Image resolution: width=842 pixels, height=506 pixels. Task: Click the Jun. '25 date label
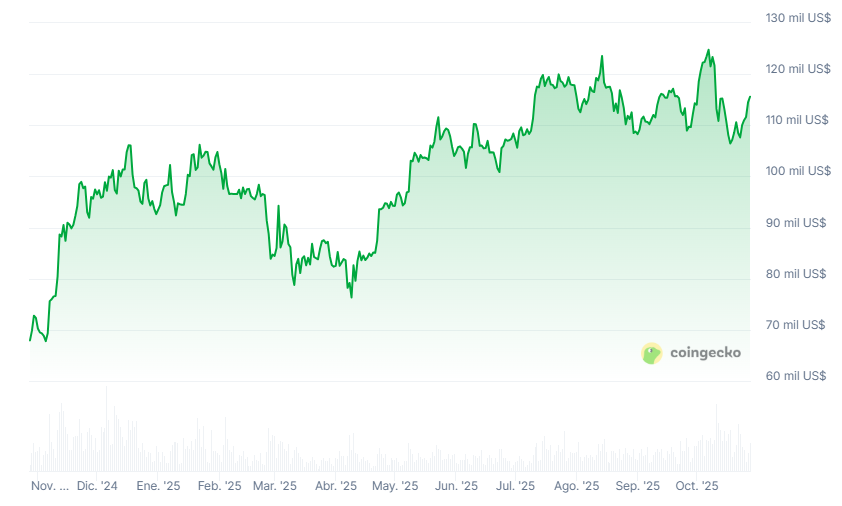click(457, 486)
